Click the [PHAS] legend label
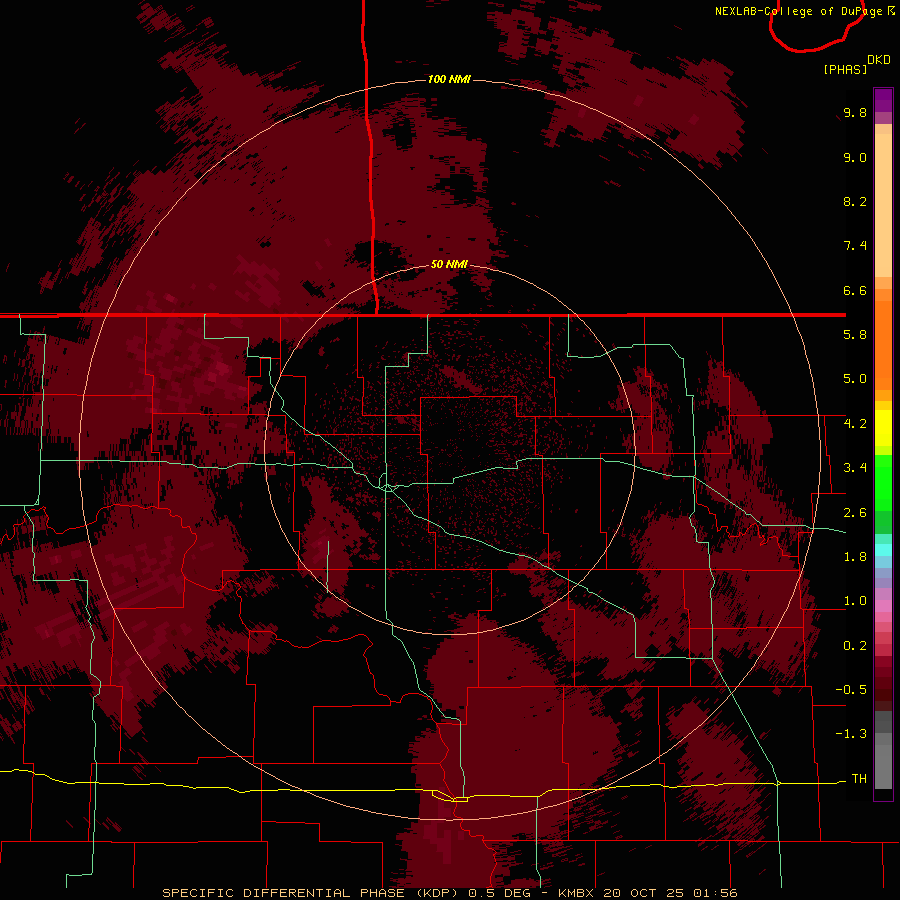The height and width of the screenshot is (900, 900). [x=845, y=69]
